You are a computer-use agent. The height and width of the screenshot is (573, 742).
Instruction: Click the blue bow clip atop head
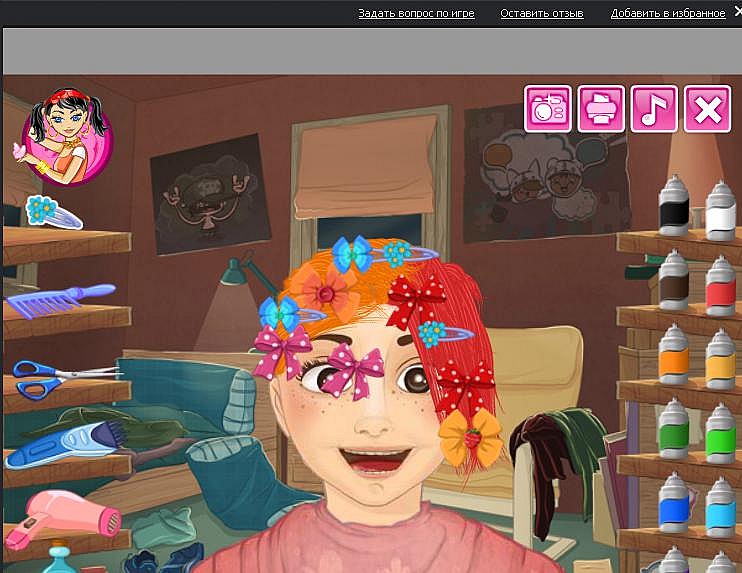coord(353,254)
